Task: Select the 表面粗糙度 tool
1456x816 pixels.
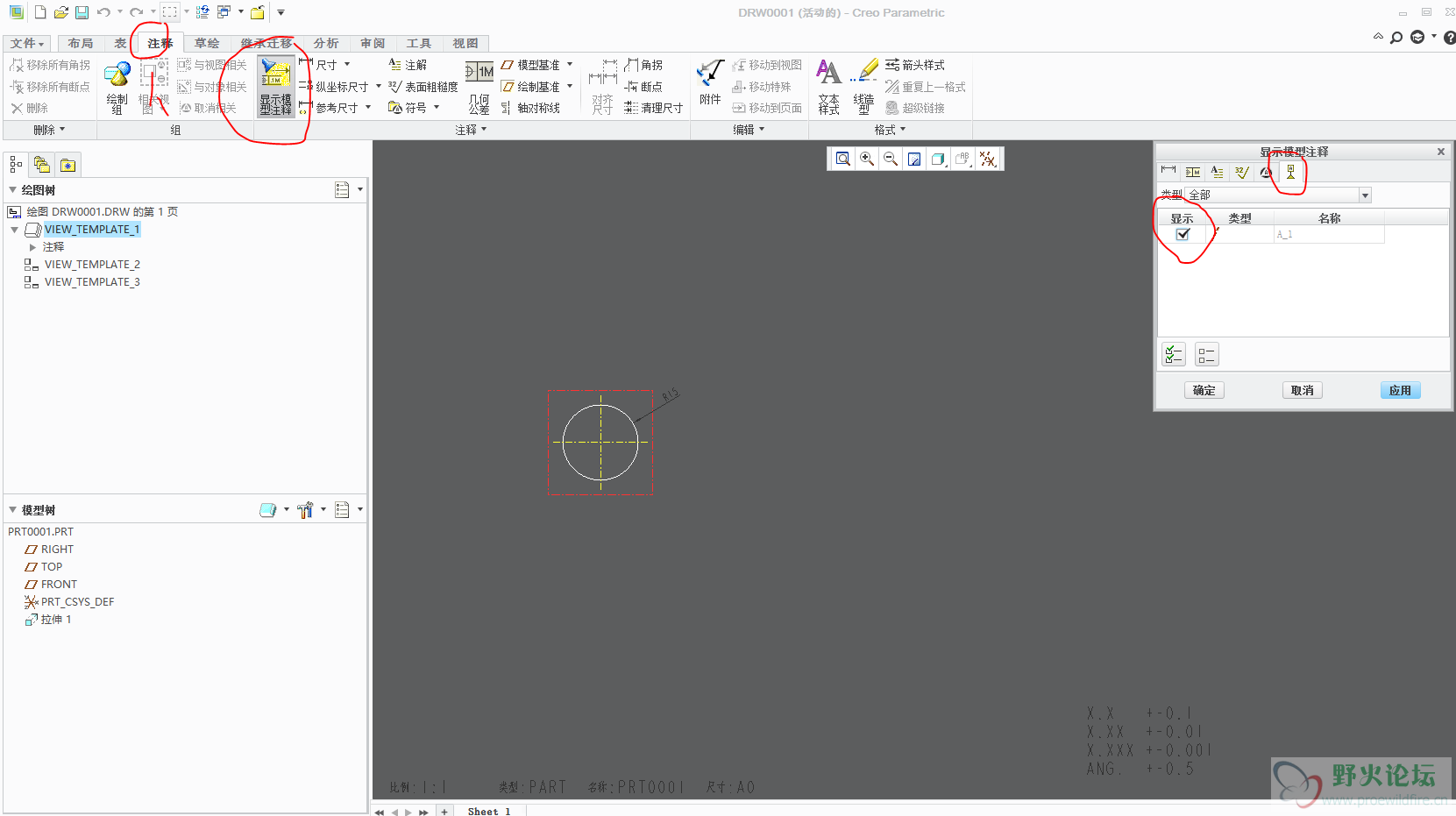Action: [423, 87]
